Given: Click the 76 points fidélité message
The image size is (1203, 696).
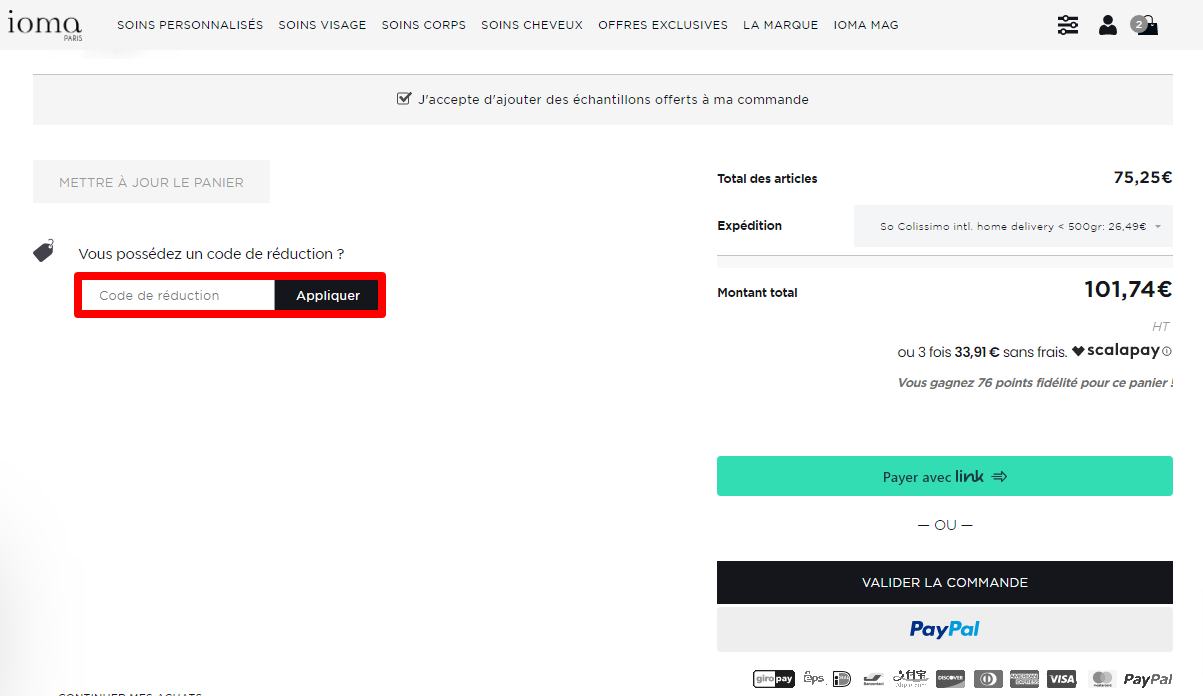Looking at the screenshot, I should [x=1035, y=383].
